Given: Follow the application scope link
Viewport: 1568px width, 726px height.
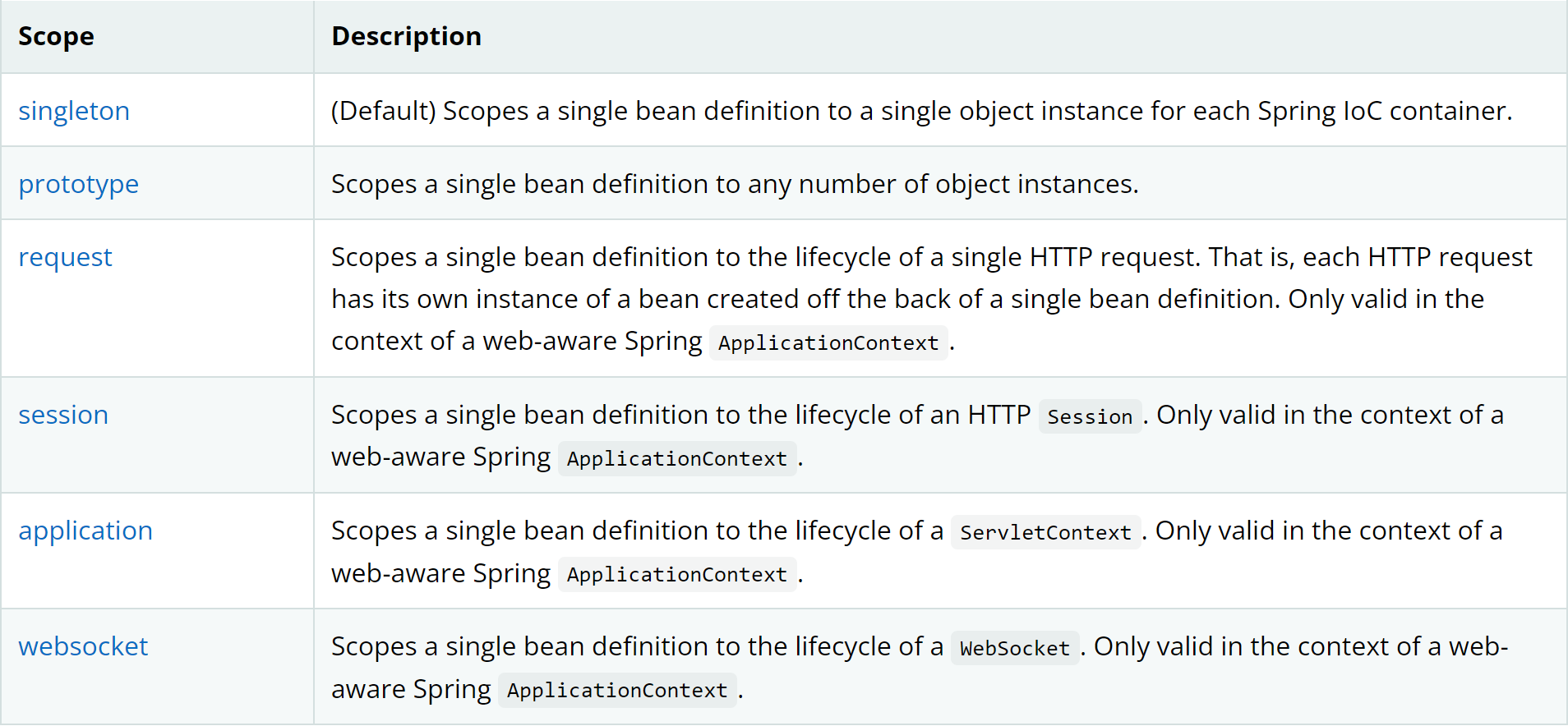Looking at the screenshot, I should tap(85, 531).
